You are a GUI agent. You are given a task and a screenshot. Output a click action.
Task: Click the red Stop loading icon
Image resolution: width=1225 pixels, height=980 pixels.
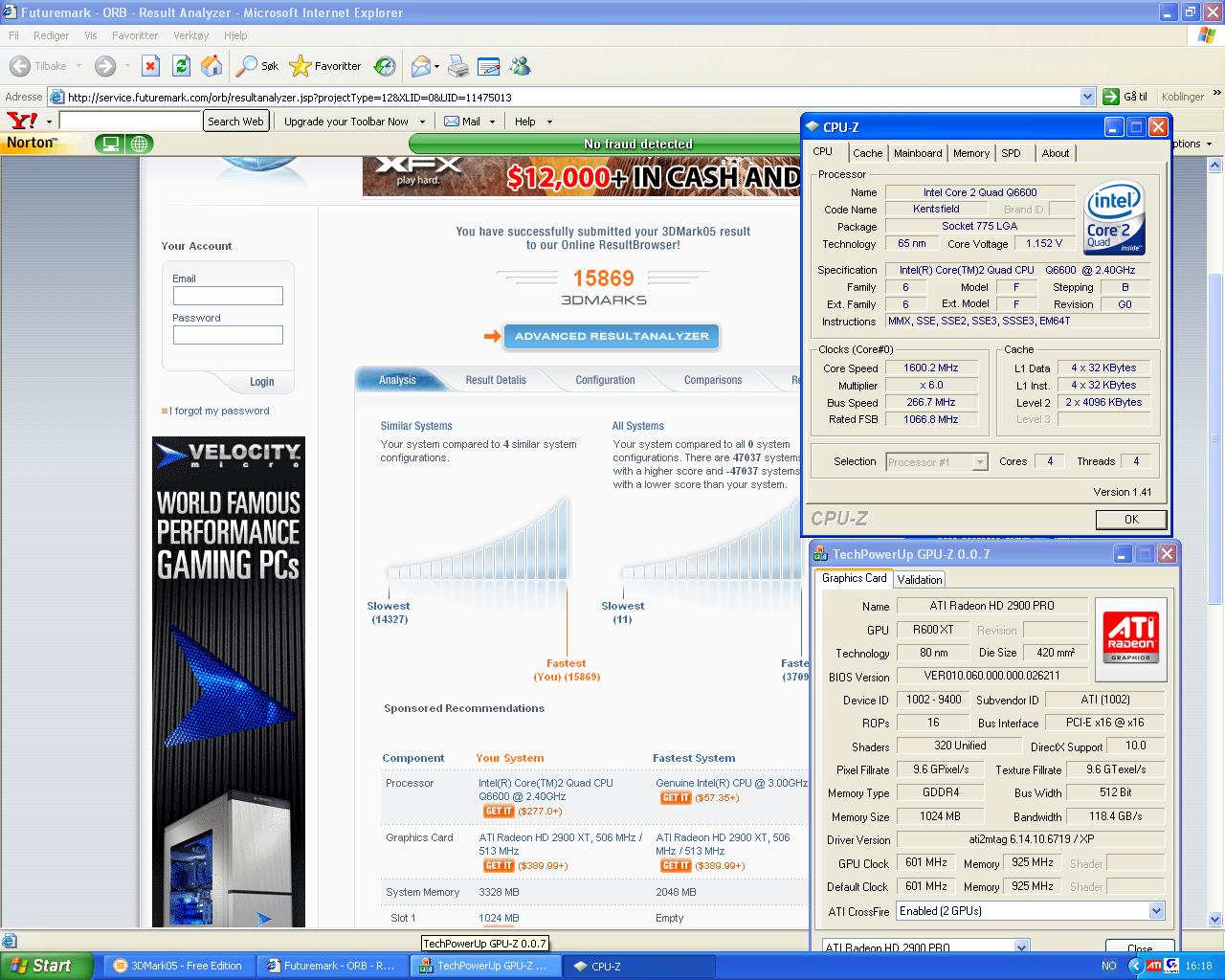pyautogui.click(x=150, y=66)
